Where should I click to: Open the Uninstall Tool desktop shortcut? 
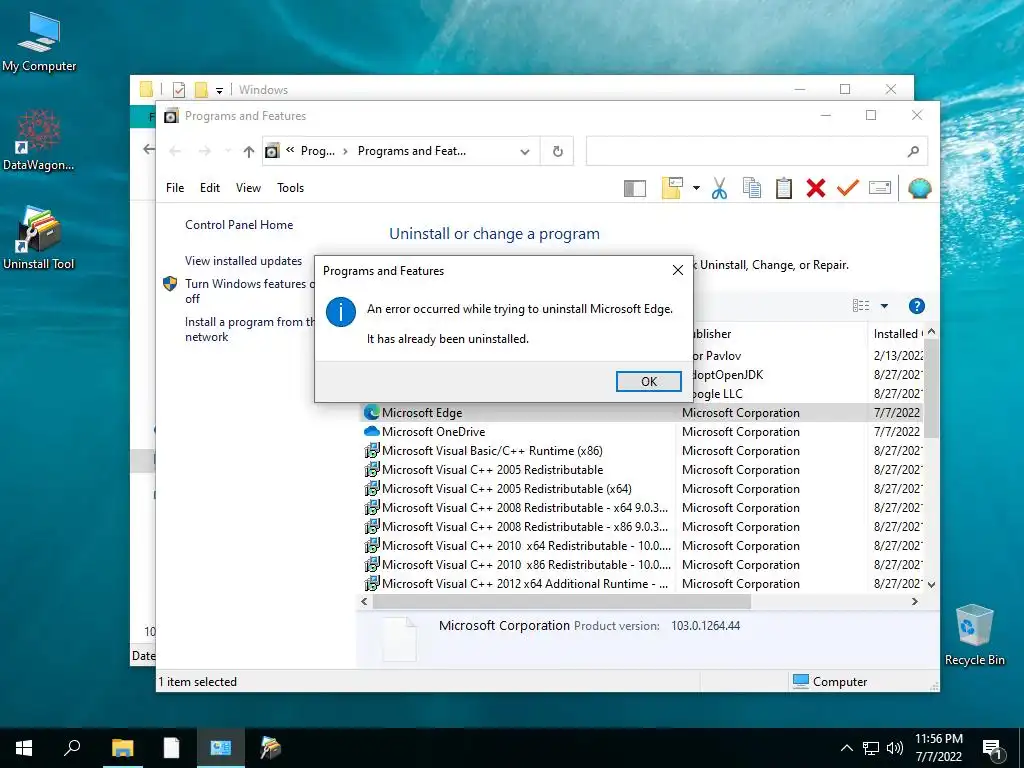click(39, 238)
